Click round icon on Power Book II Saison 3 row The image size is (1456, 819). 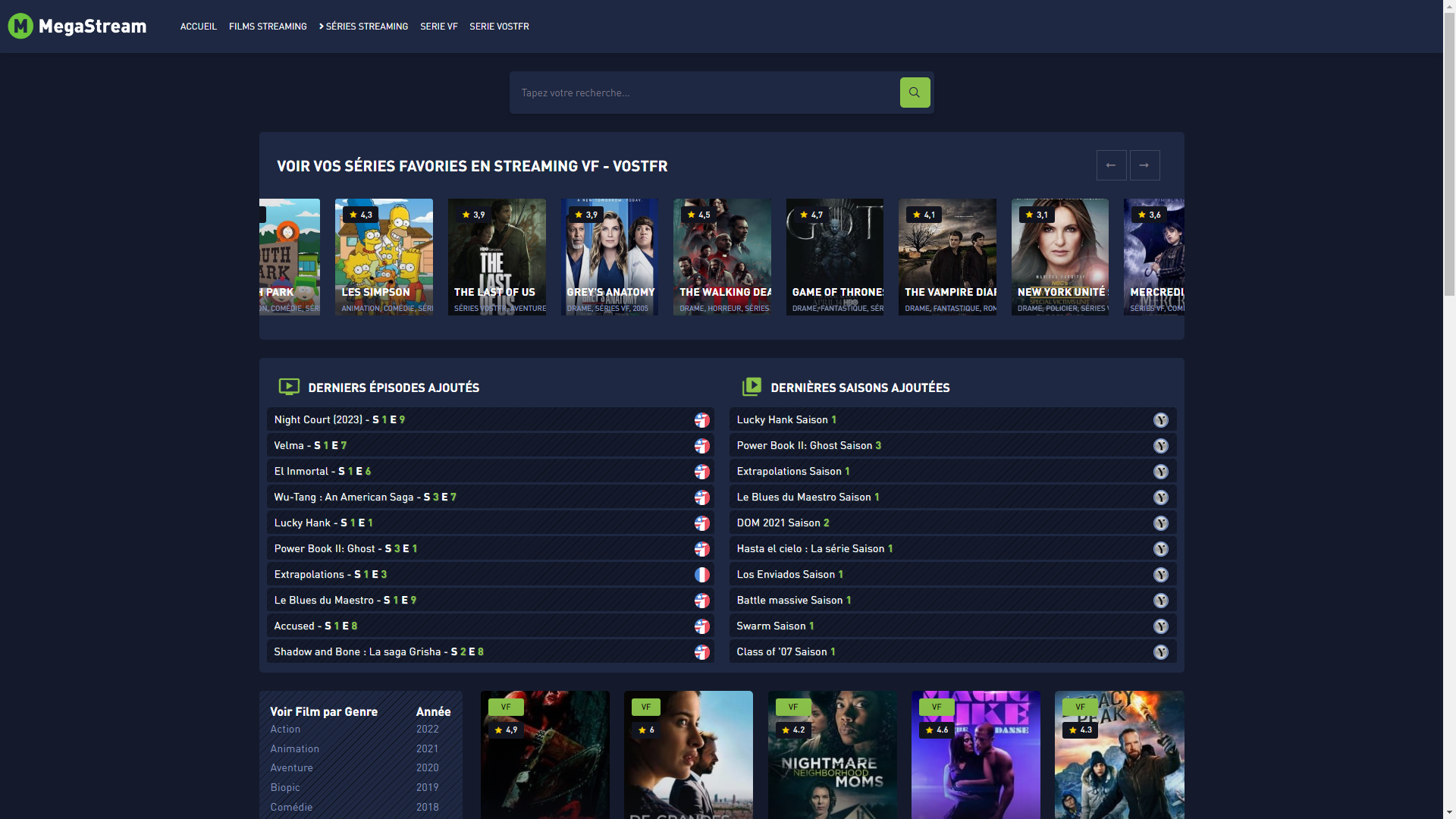click(x=1161, y=446)
